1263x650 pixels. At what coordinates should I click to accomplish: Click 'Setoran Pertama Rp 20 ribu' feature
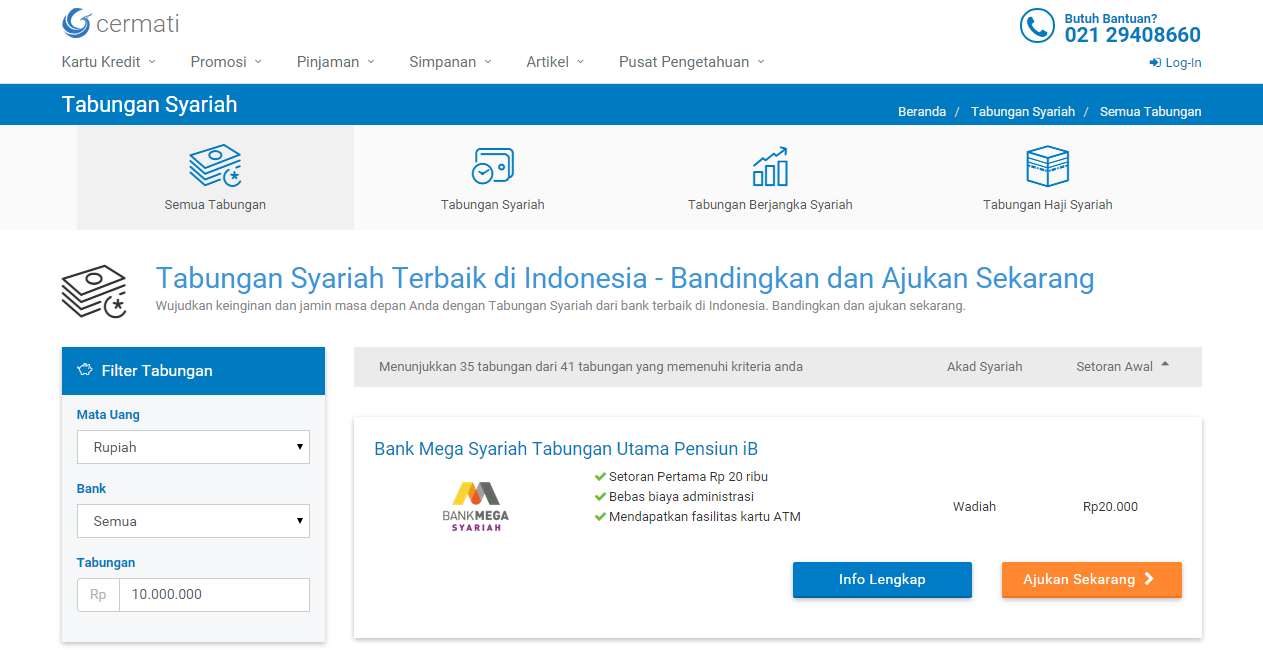(x=688, y=477)
